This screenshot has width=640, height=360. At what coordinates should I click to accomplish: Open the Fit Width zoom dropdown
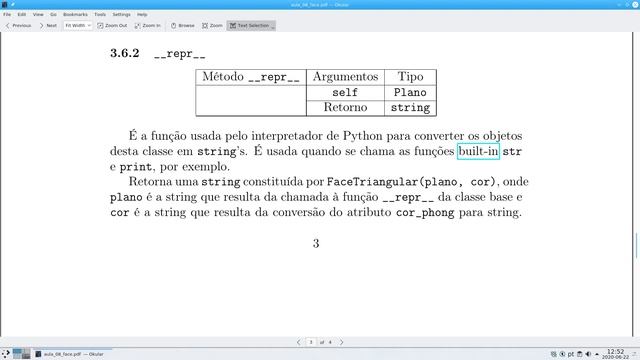[x=78, y=25]
